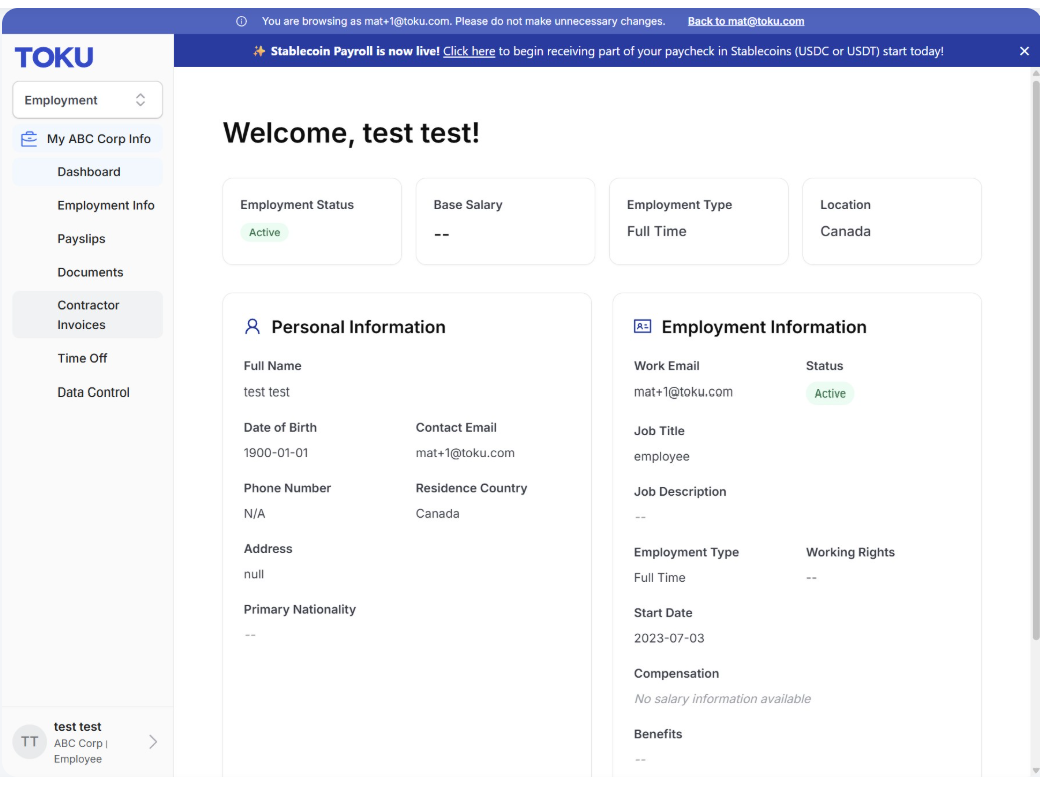The width and height of the screenshot is (1040, 786).
Task: Click the sparkle icon in the Stablecoin banner
Action: [x=259, y=51]
